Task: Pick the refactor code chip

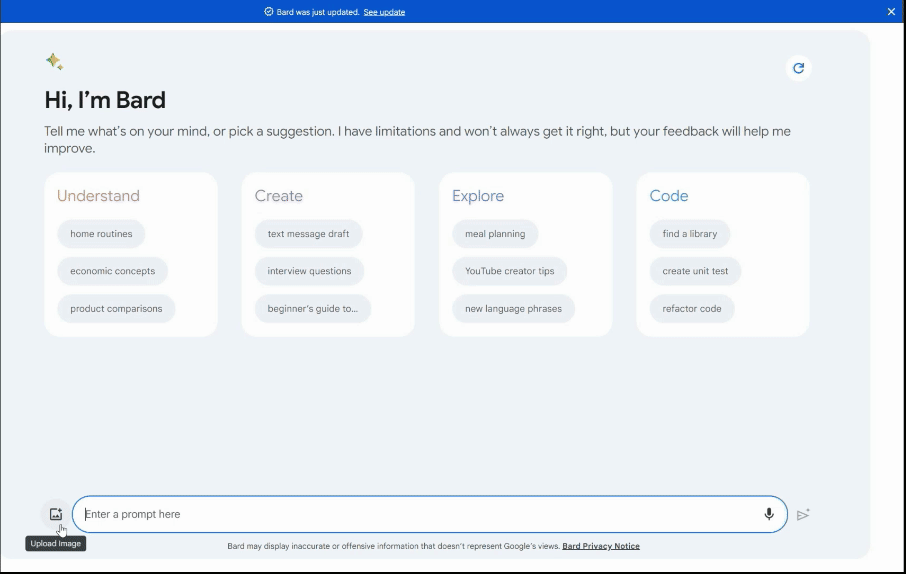Action: [x=692, y=309]
